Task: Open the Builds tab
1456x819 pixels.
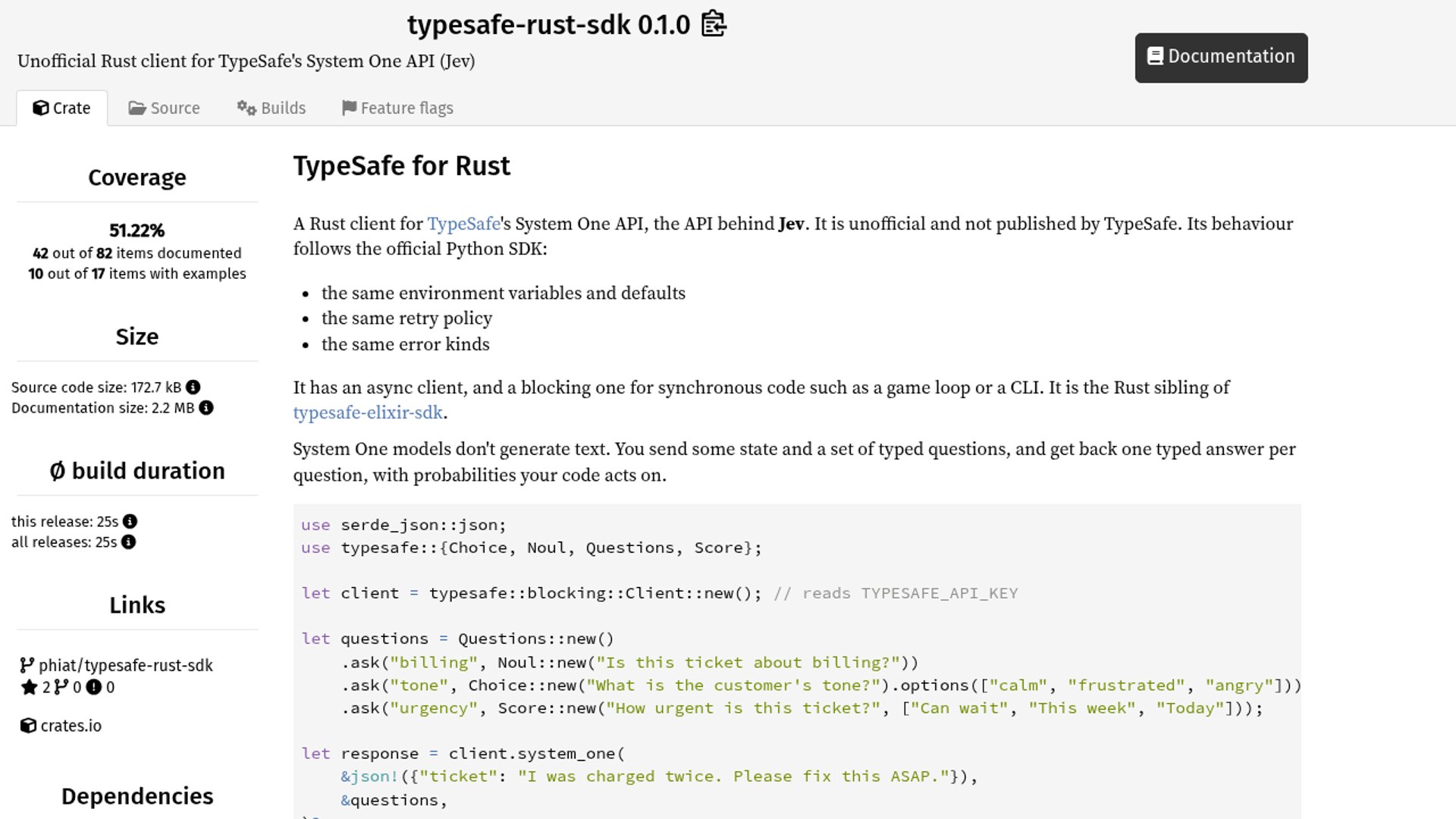Action: tap(271, 108)
